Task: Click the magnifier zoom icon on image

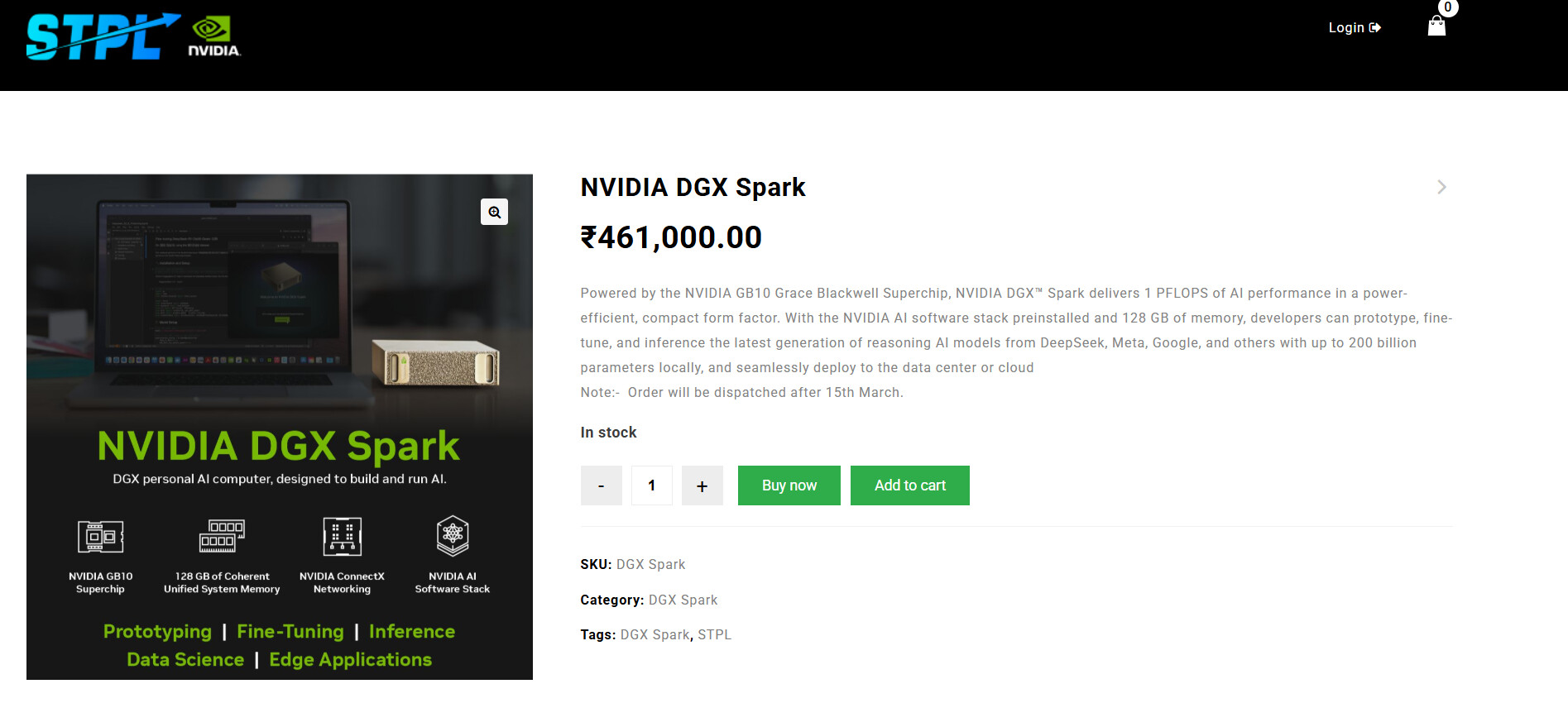Action: pos(494,213)
